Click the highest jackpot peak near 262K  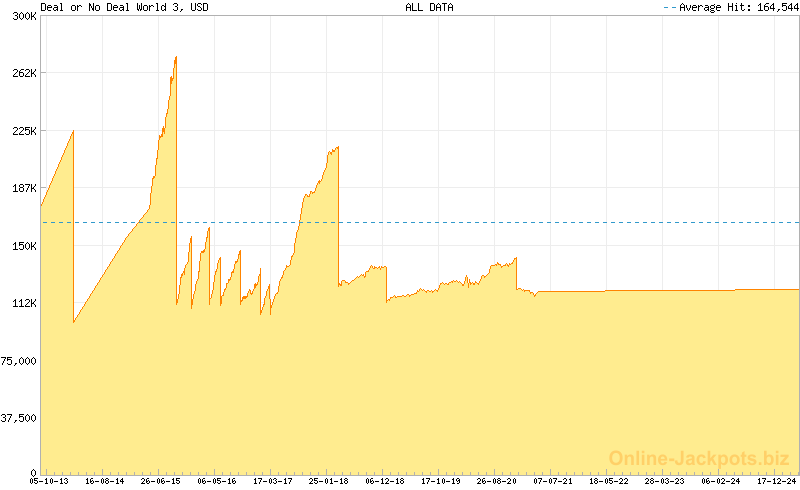click(x=176, y=57)
